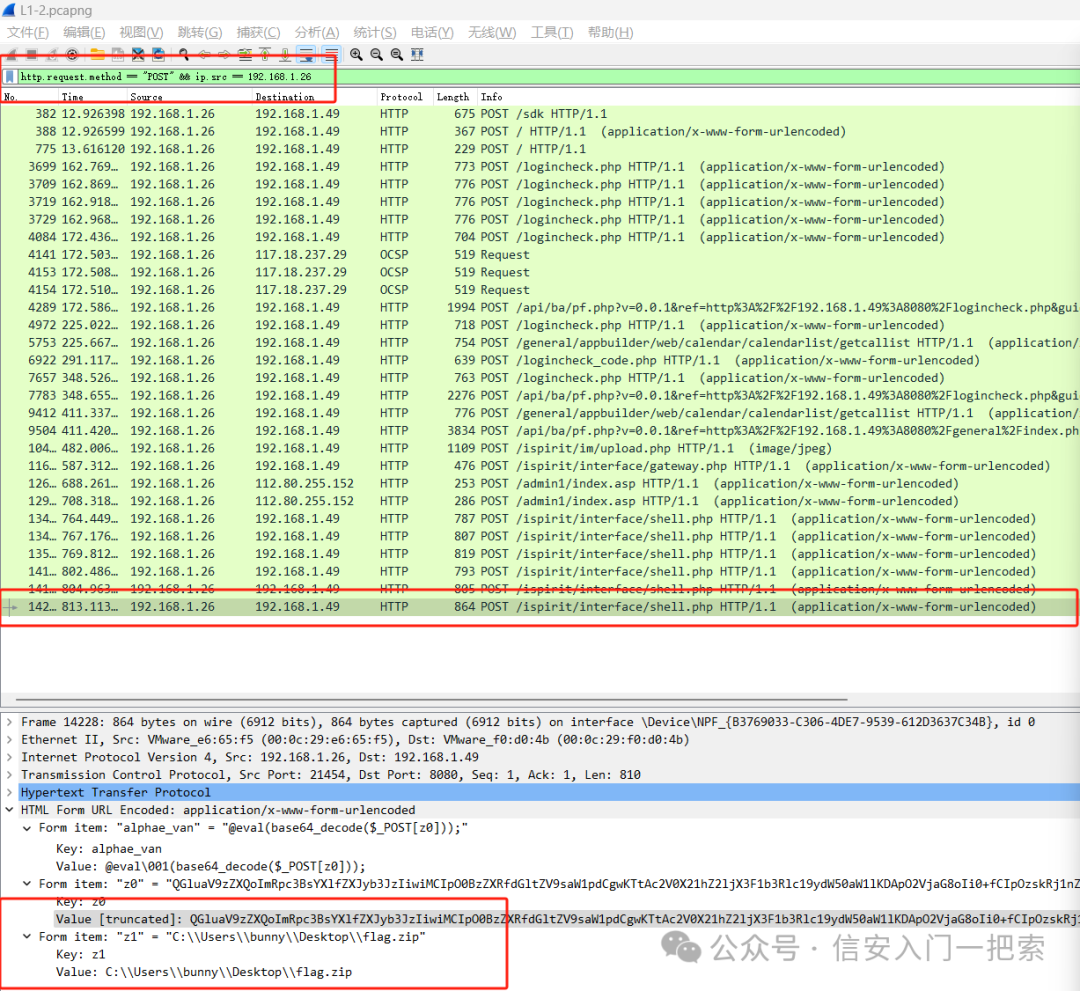Open the 视图(V) menu
This screenshot has width=1080, height=991.
point(141,32)
